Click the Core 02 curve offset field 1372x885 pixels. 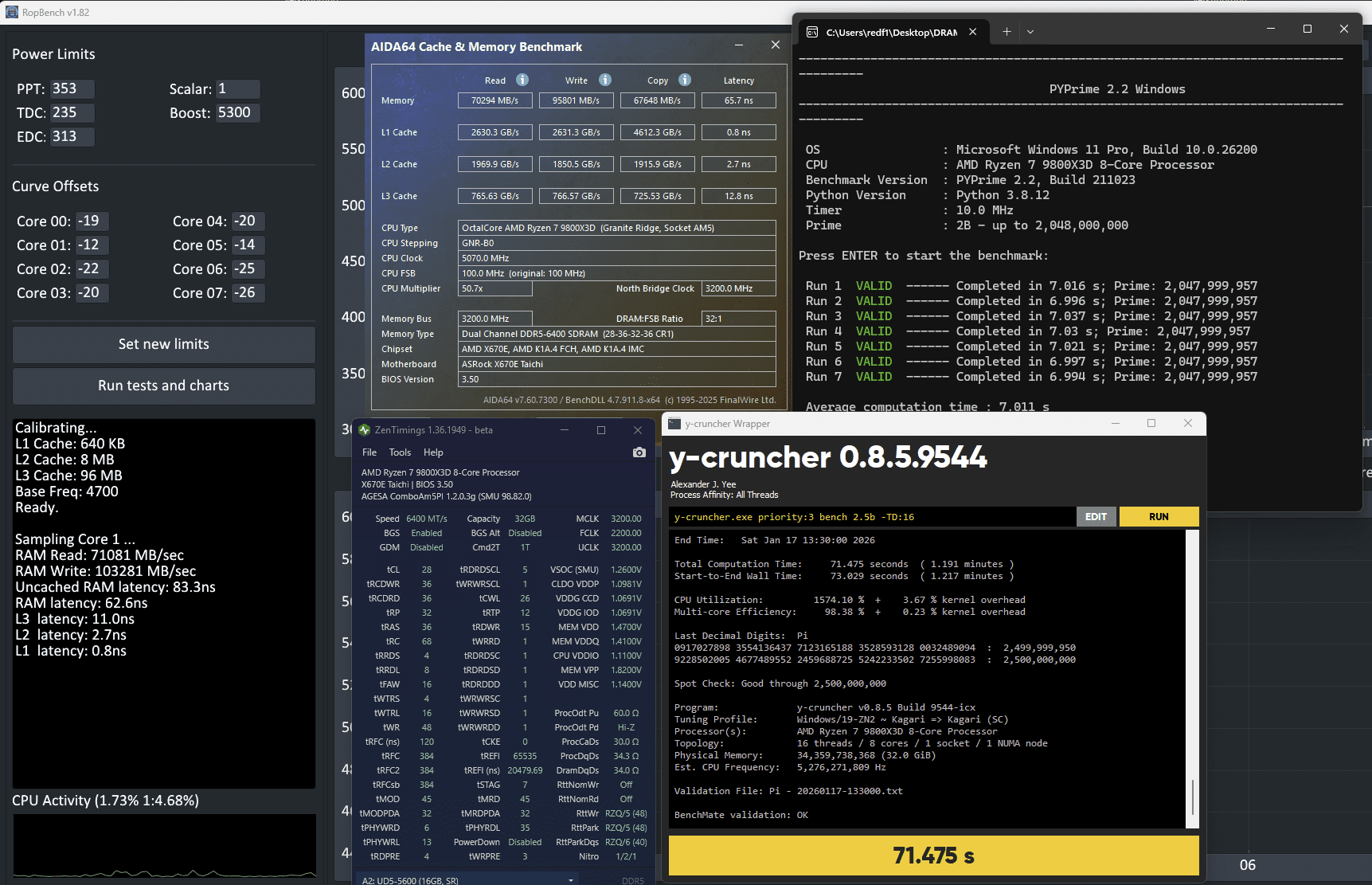(x=92, y=268)
